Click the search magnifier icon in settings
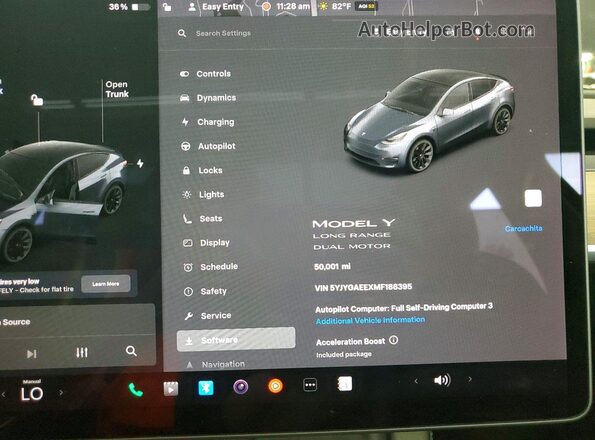The width and height of the screenshot is (595, 440). point(182,33)
